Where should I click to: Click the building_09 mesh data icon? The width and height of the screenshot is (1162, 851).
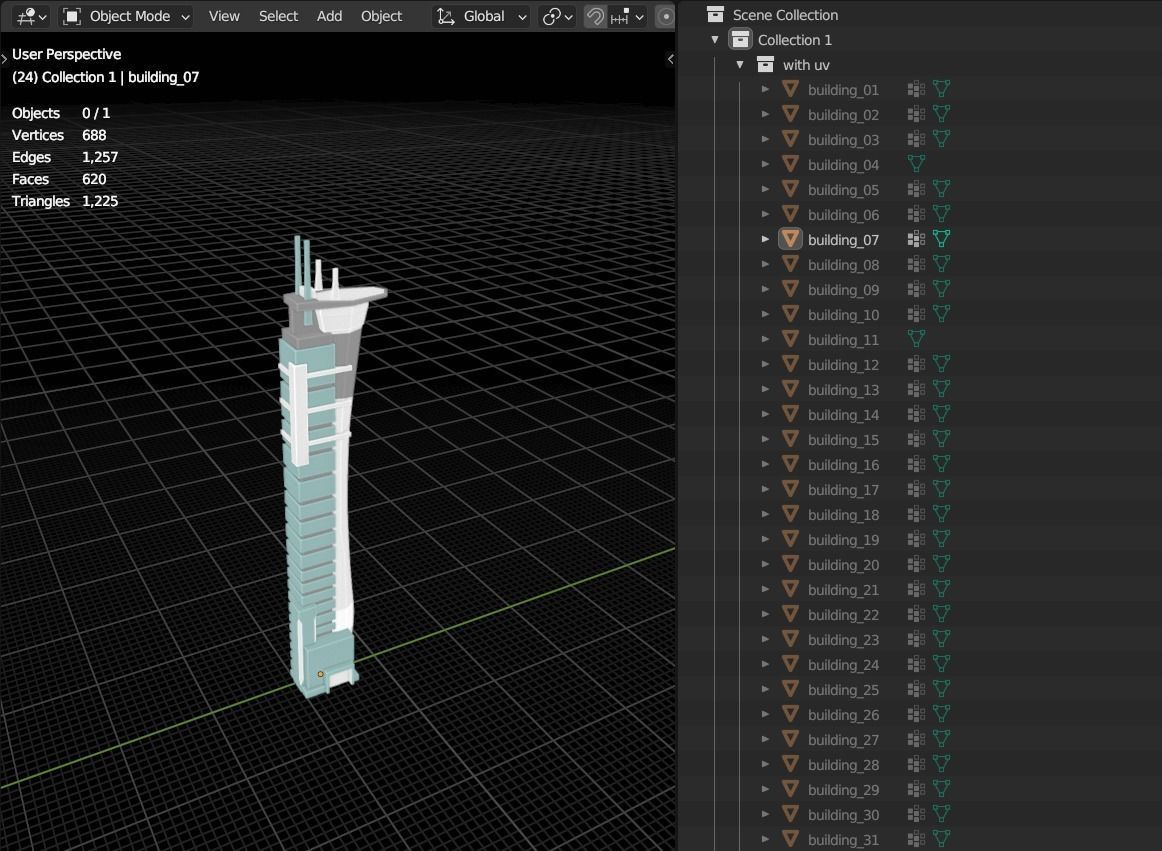pyautogui.click(x=941, y=289)
